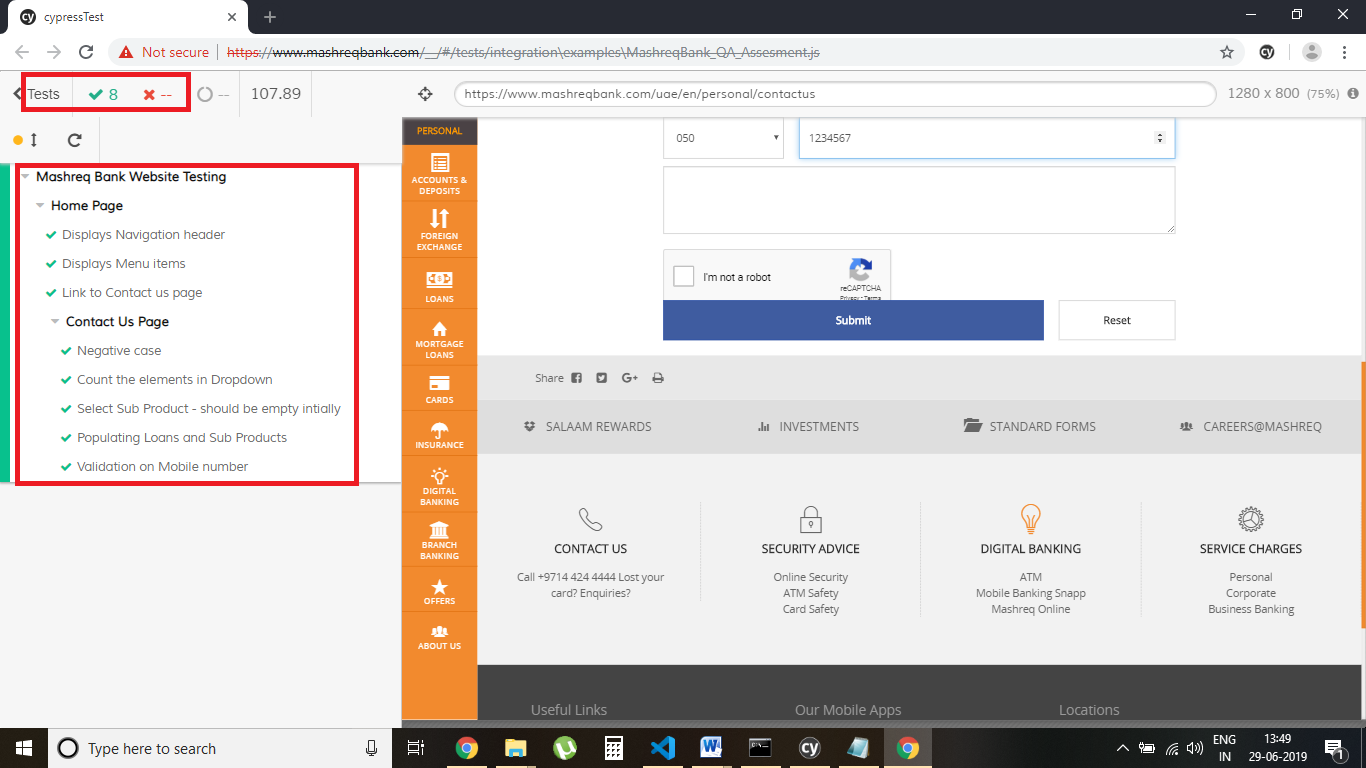1366x768 pixels.
Task: Select the Negative case test
Action: [x=119, y=351]
